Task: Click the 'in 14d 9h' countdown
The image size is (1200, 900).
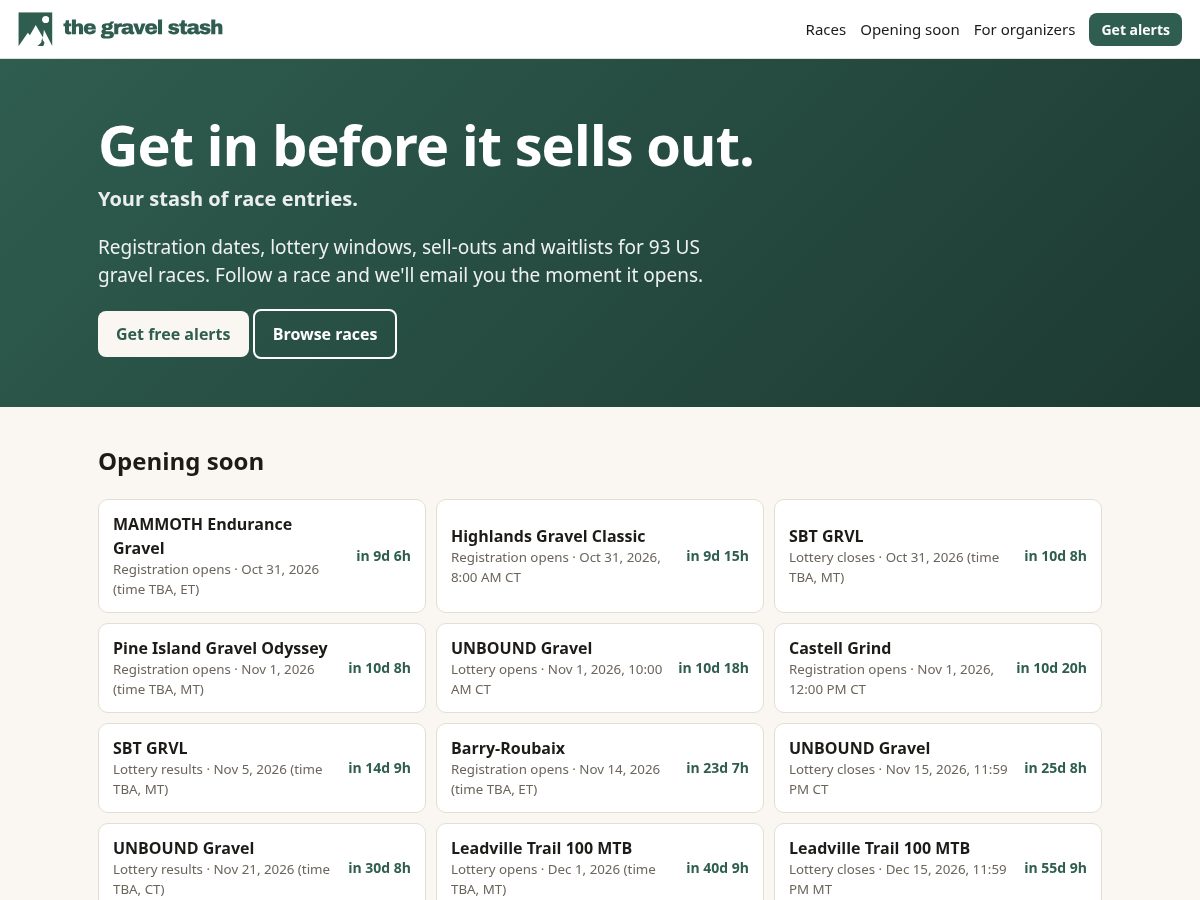Action: (x=379, y=768)
